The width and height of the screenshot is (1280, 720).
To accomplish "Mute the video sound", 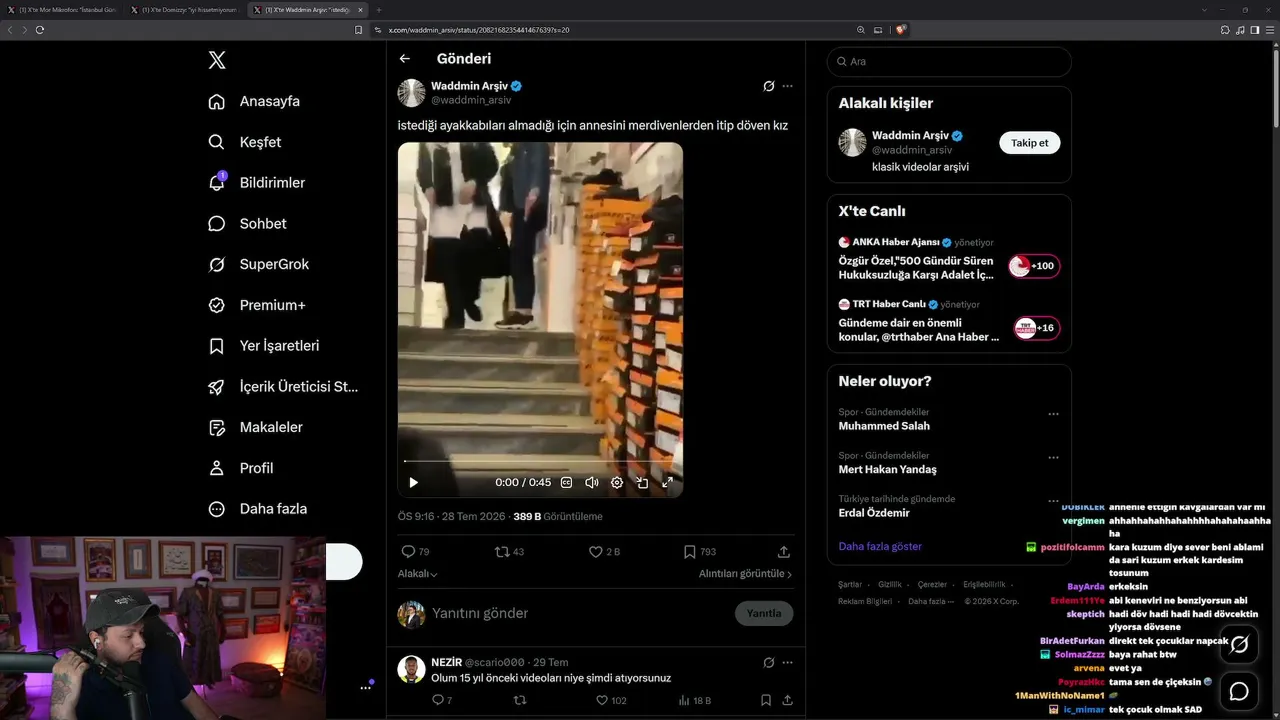I will click(591, 482).
